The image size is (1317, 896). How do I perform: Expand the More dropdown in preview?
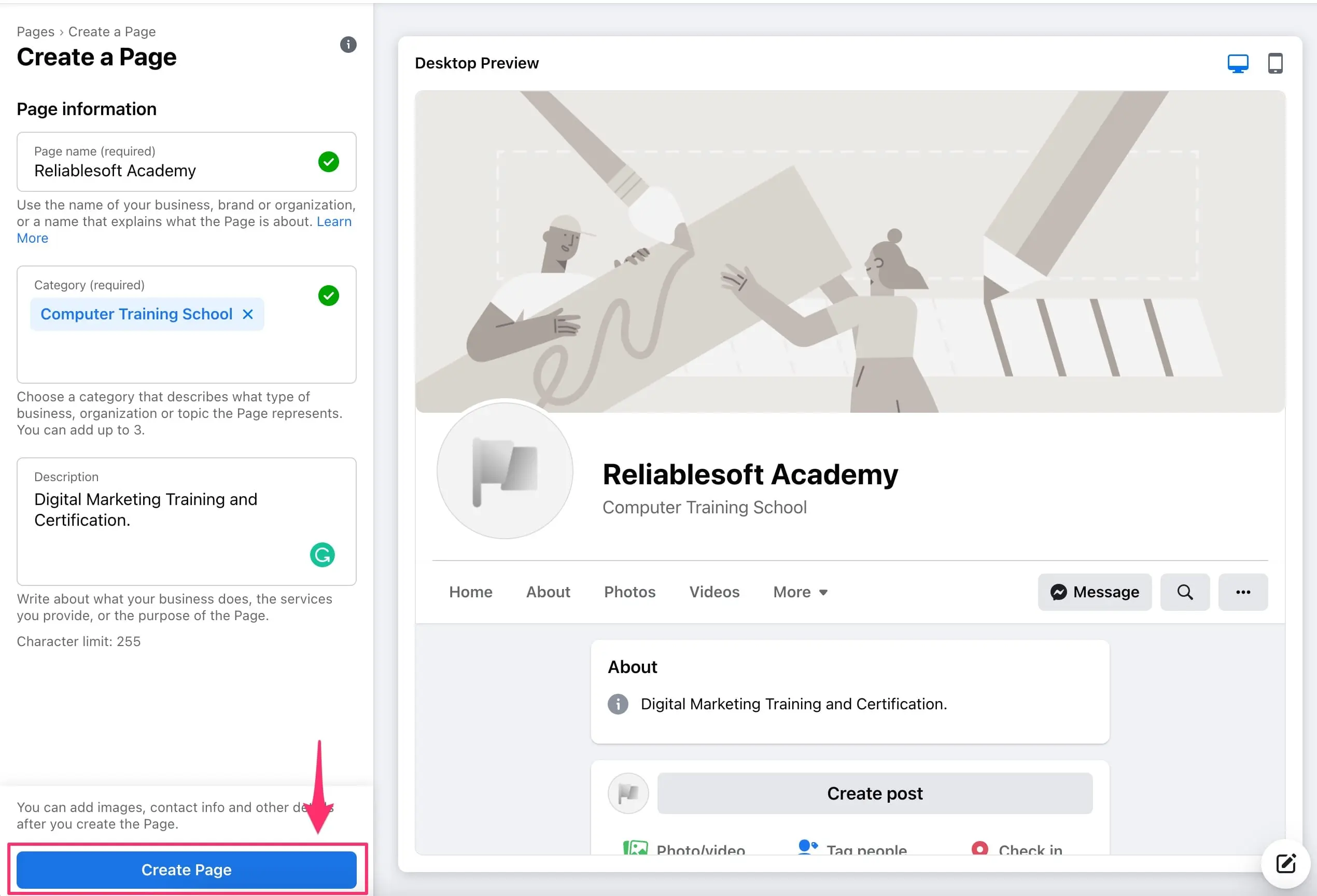pos(800,592)
